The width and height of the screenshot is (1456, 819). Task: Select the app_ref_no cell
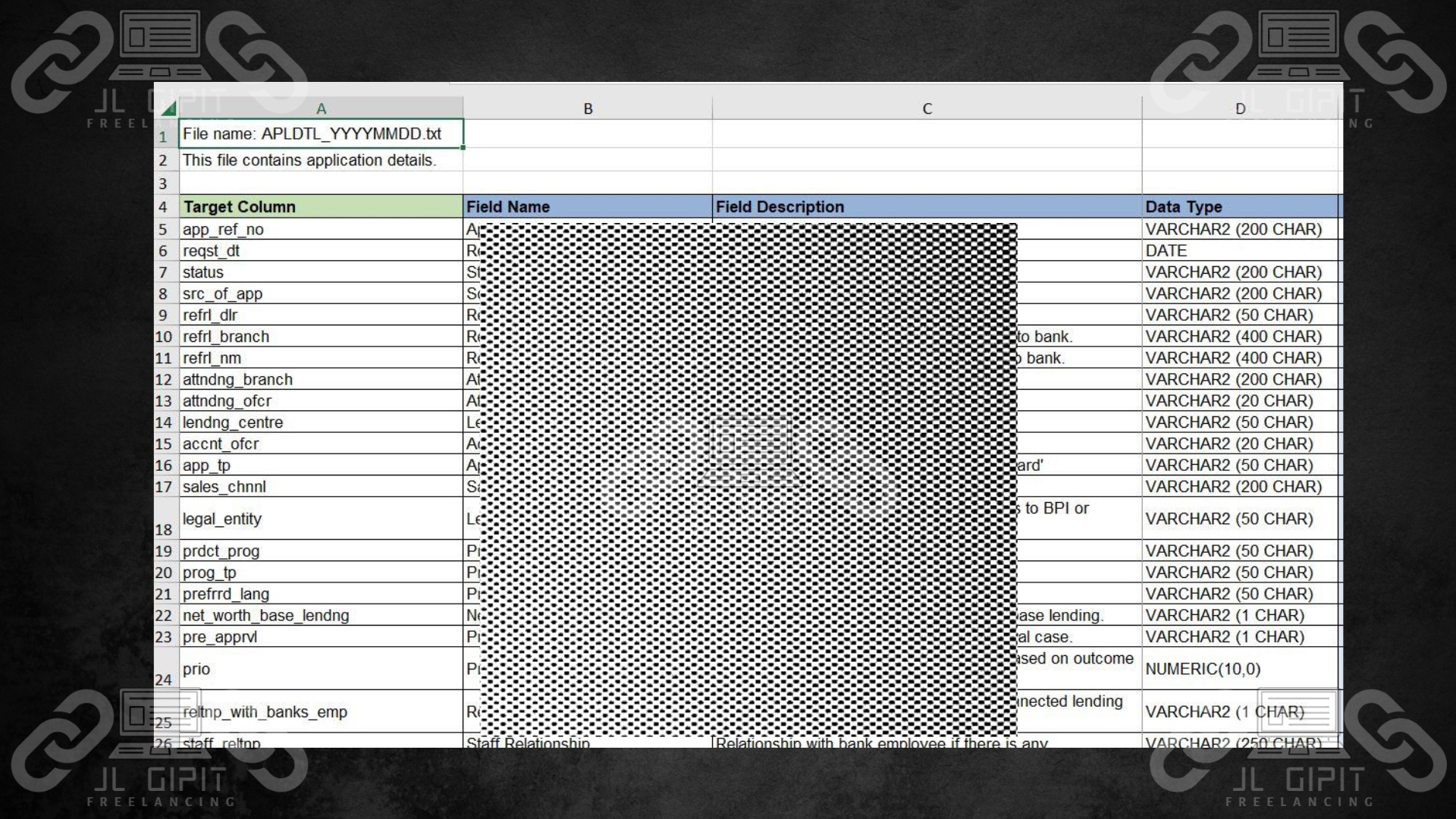pyautogui.click(x=321, y=229)
